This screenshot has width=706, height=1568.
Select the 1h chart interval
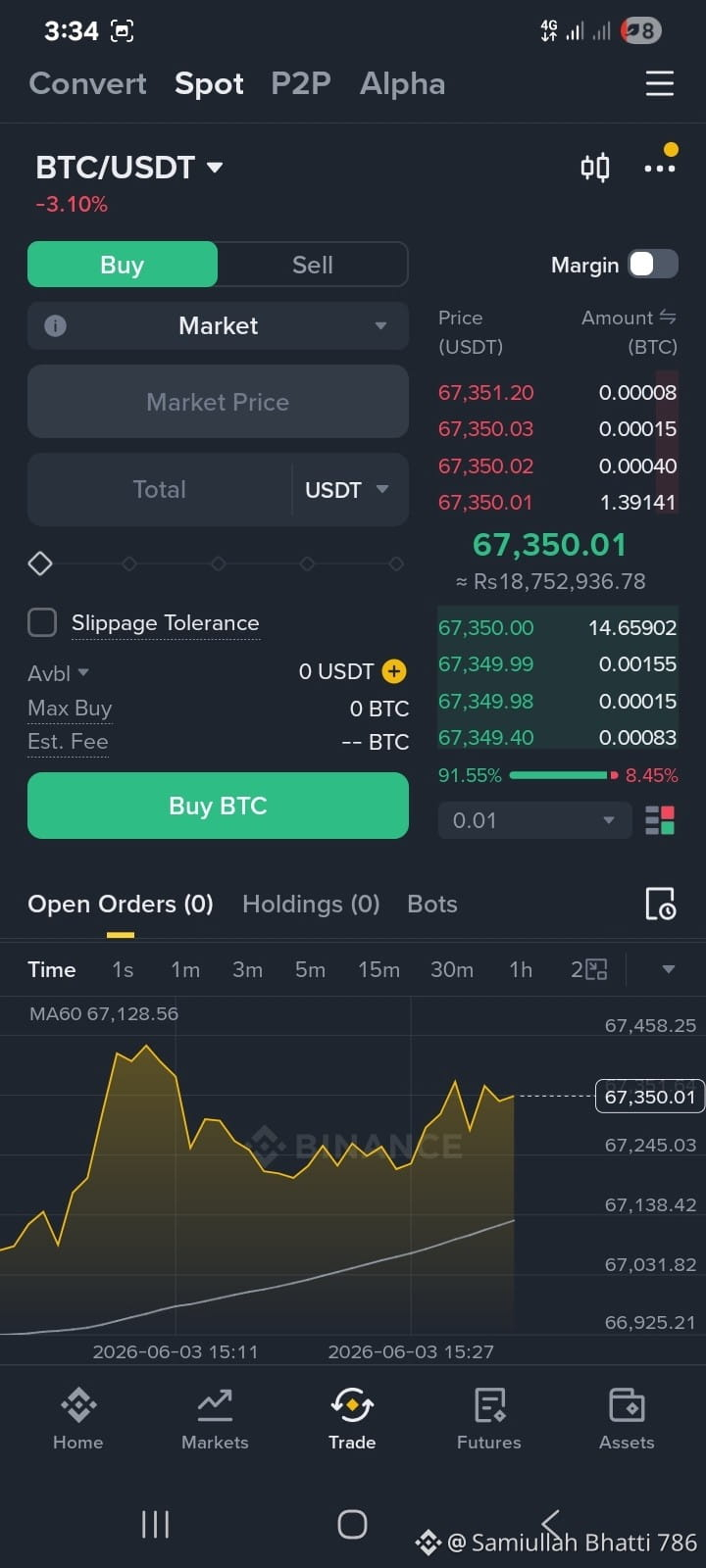pos(521,969)
